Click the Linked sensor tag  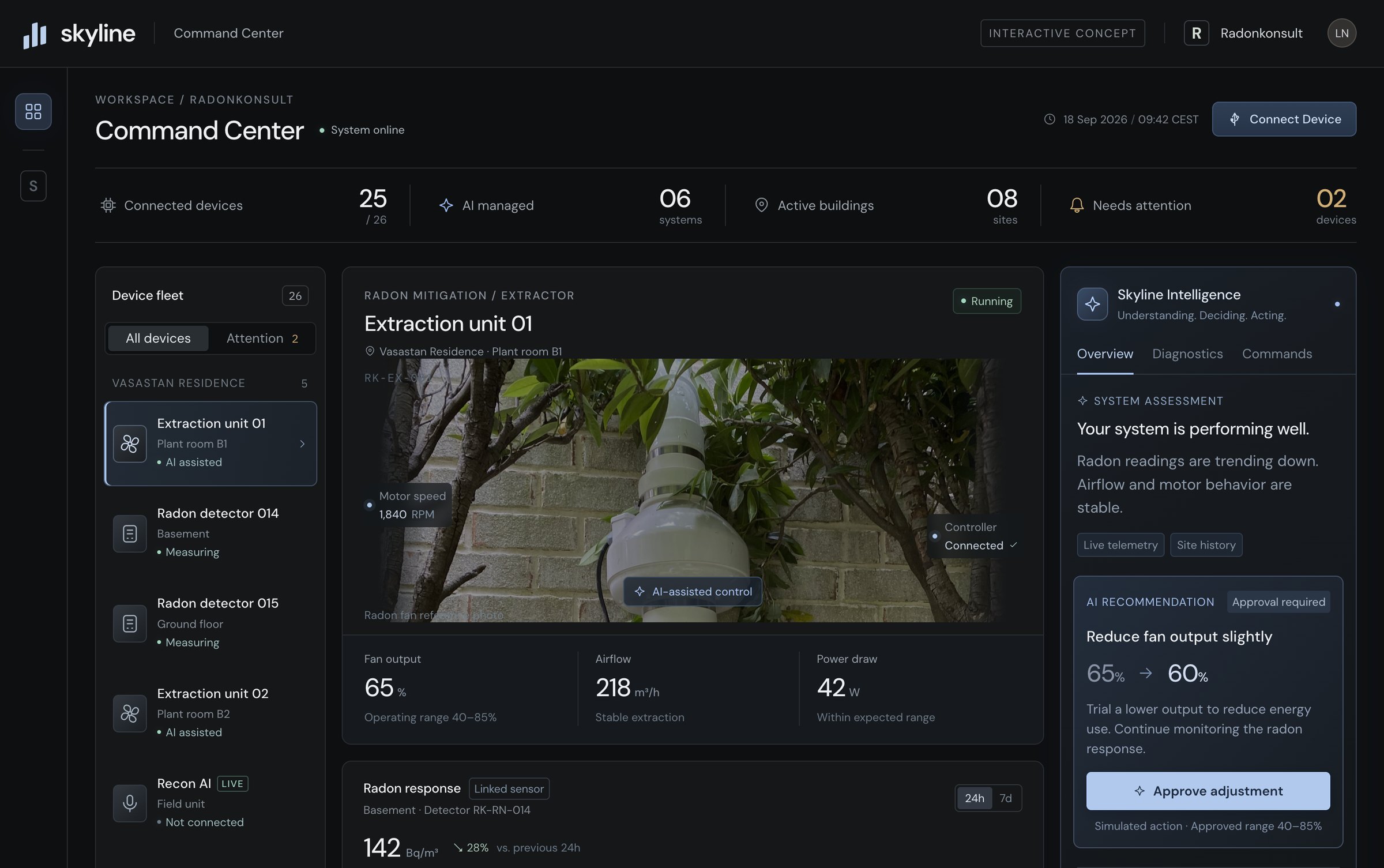tap(509, 789)
